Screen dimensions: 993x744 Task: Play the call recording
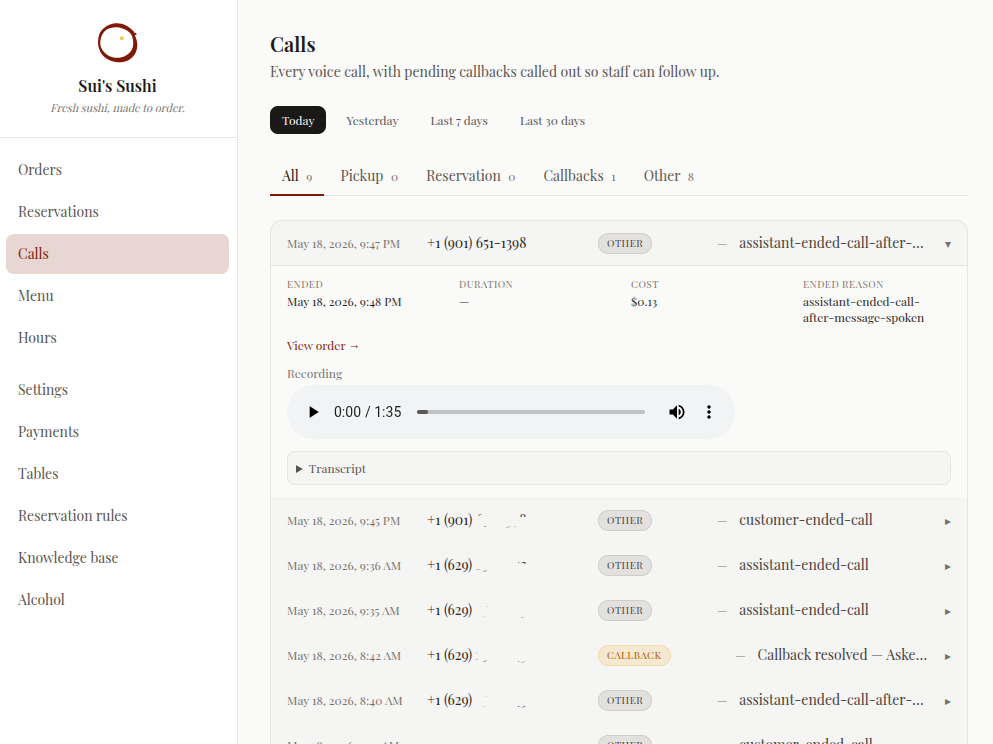pos(313,412)
